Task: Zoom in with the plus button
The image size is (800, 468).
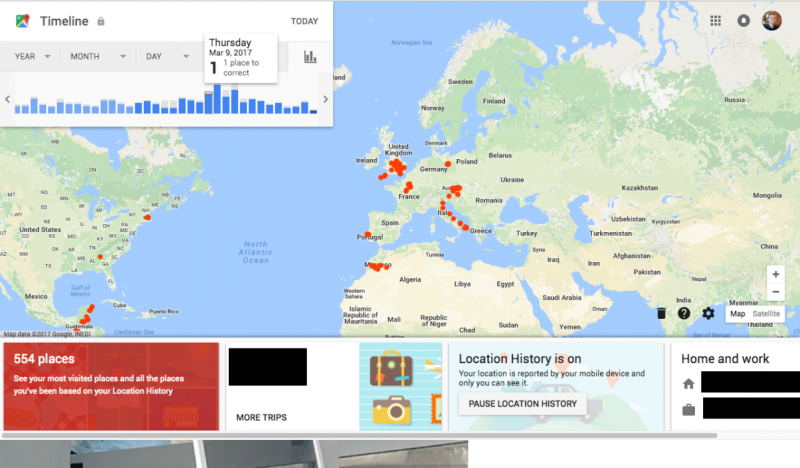Action: pos(776,275)
